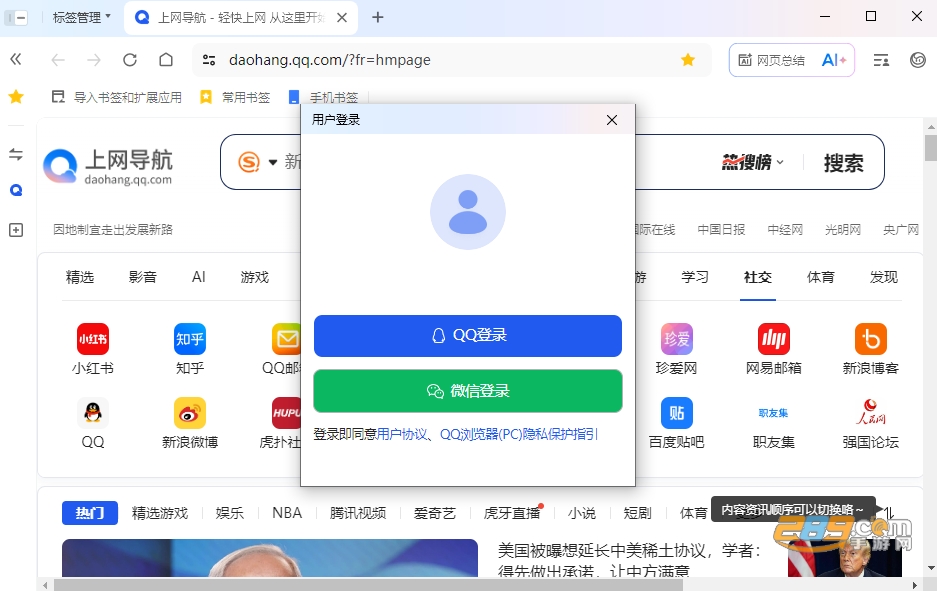Click the vertical scrollbar thumb
The image size is (937, 591).
coord(930,148)
